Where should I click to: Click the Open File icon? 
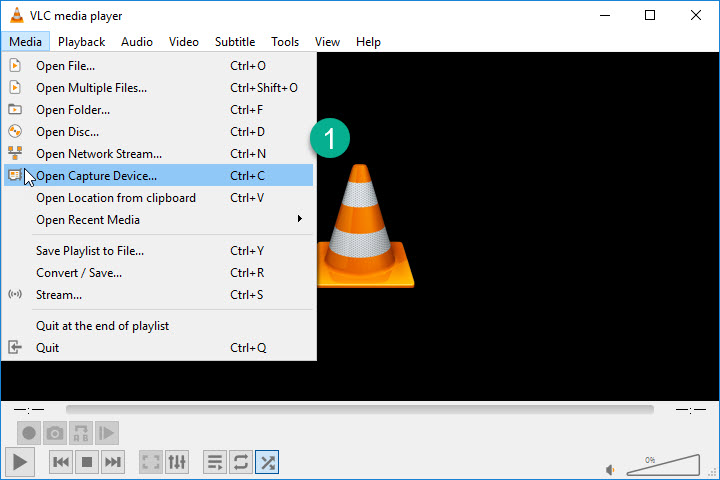[x=15, y=65]
